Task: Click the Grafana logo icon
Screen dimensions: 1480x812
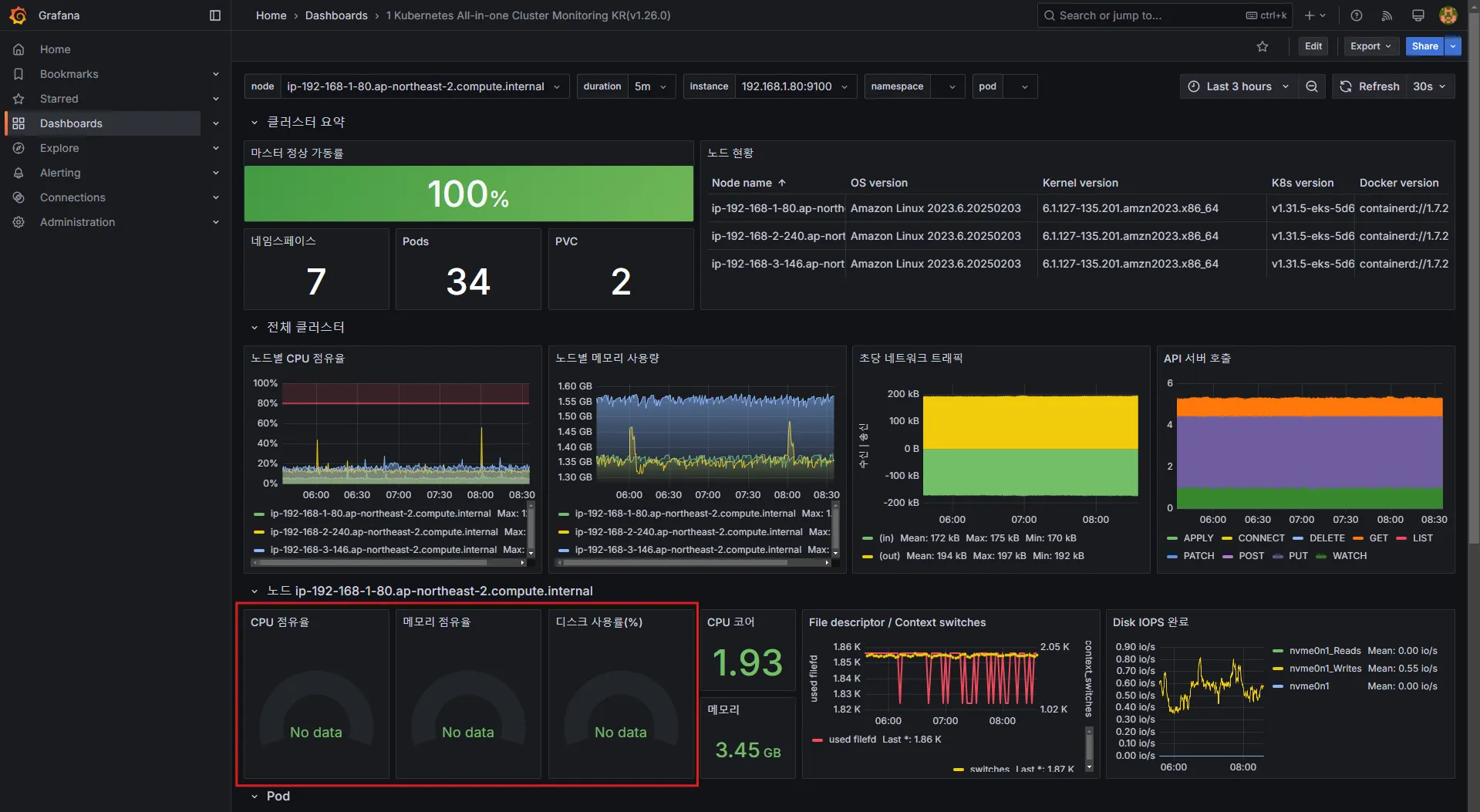Action: [18, 15]
